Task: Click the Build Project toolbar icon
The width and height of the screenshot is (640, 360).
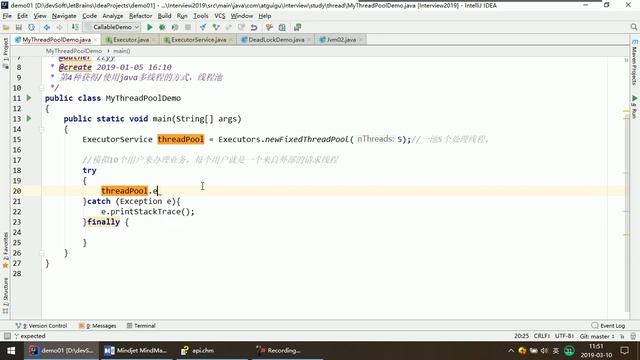Action: click(75, 27)
